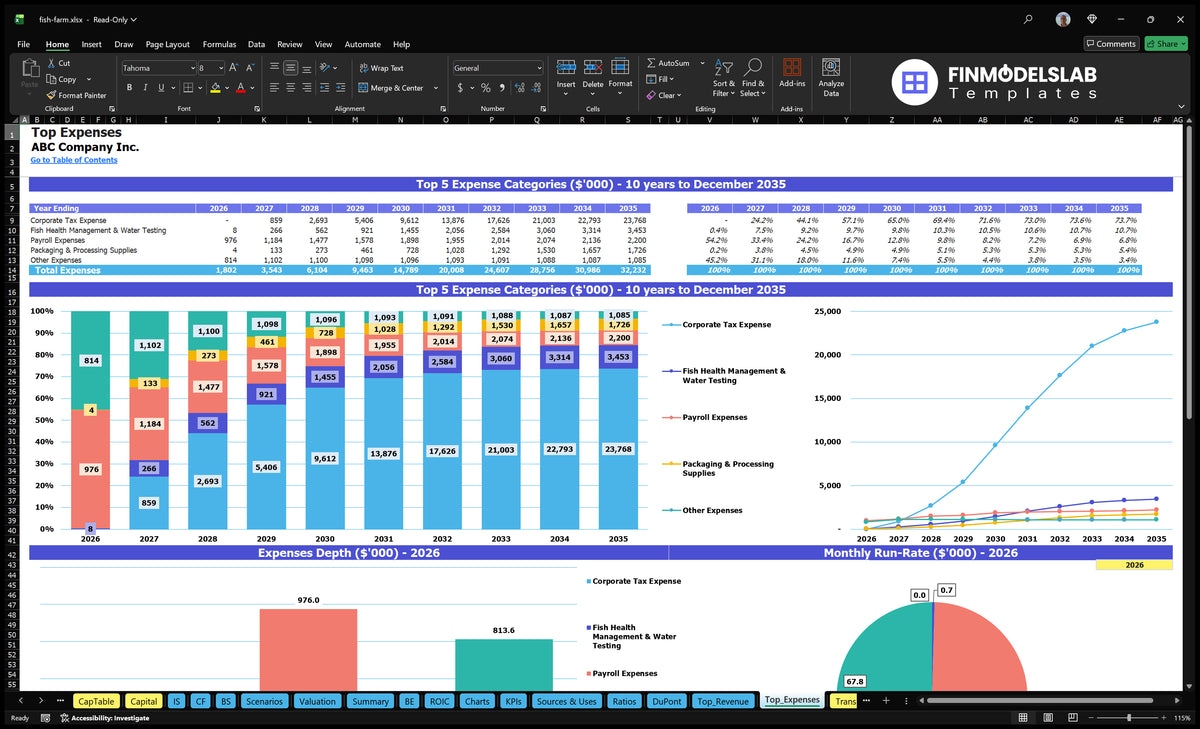Click the green Share button
The width and height of the screenshot is (1200, 729).
point(1166,44)
